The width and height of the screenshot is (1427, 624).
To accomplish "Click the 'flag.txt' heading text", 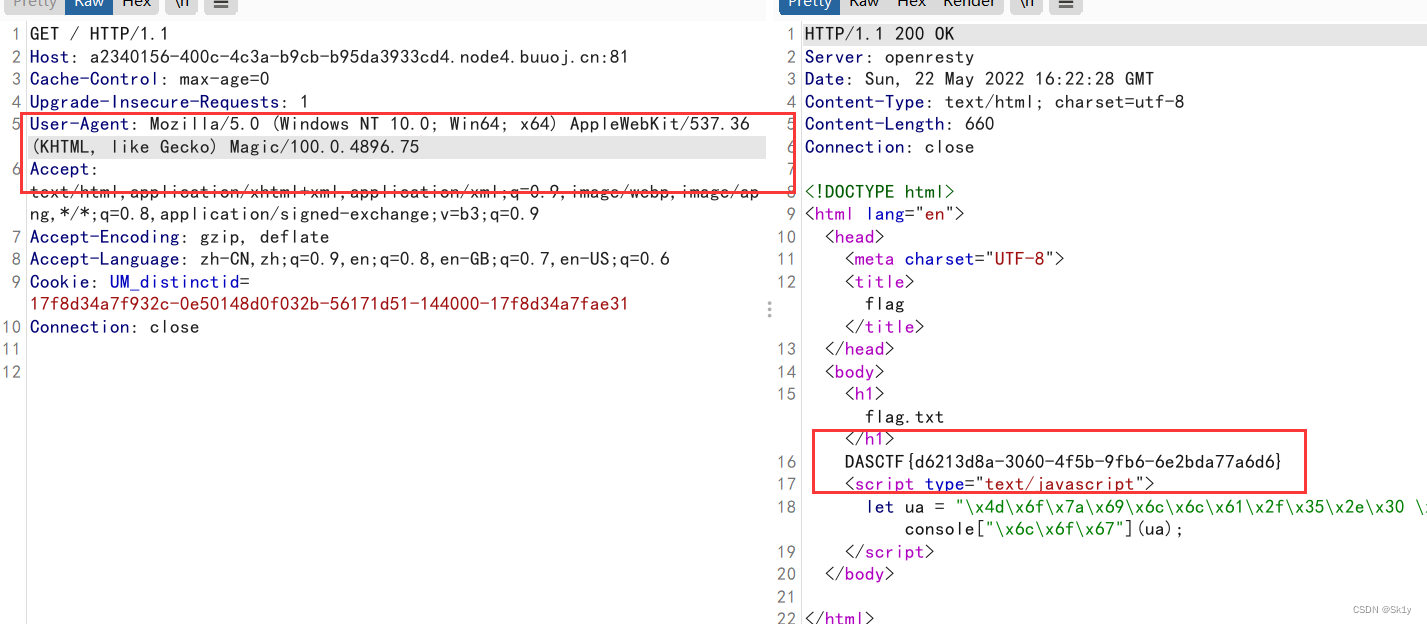I will tap(904, 417).
